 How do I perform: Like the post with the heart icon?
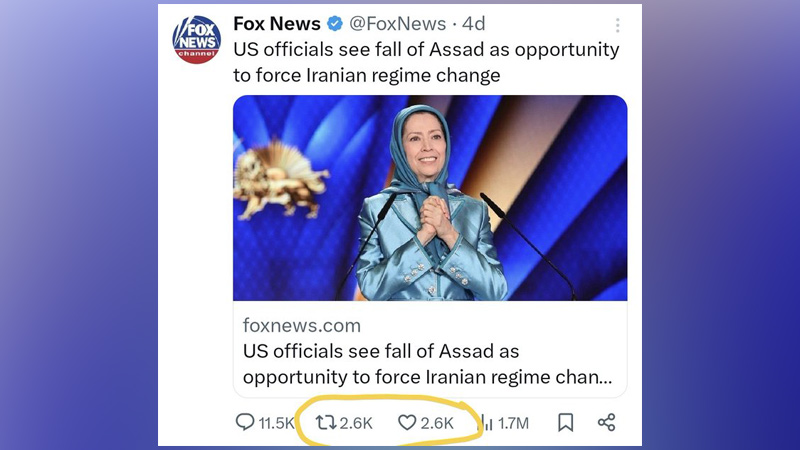click(x=406, y=423)
